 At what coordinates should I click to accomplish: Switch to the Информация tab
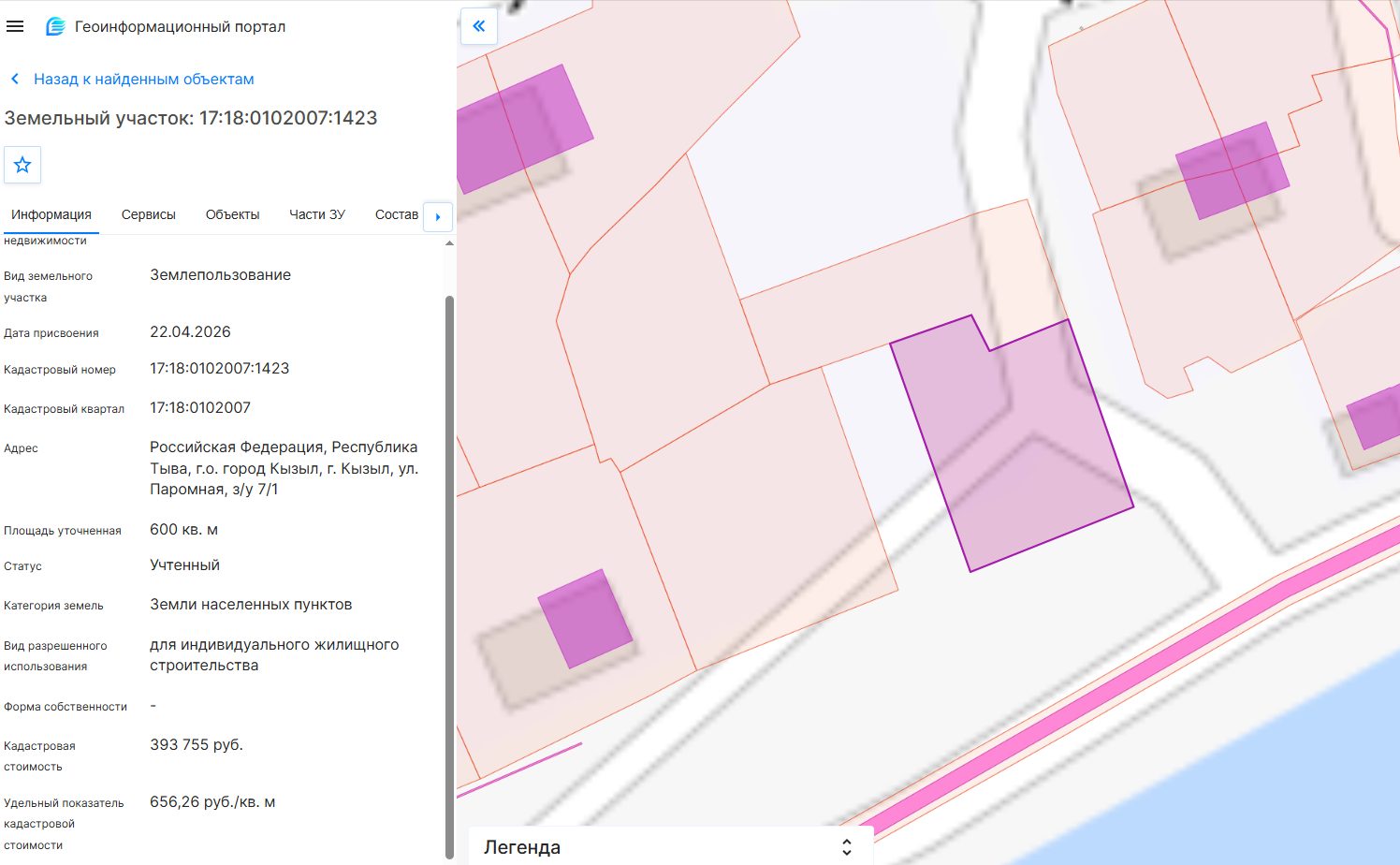[51, 214]
